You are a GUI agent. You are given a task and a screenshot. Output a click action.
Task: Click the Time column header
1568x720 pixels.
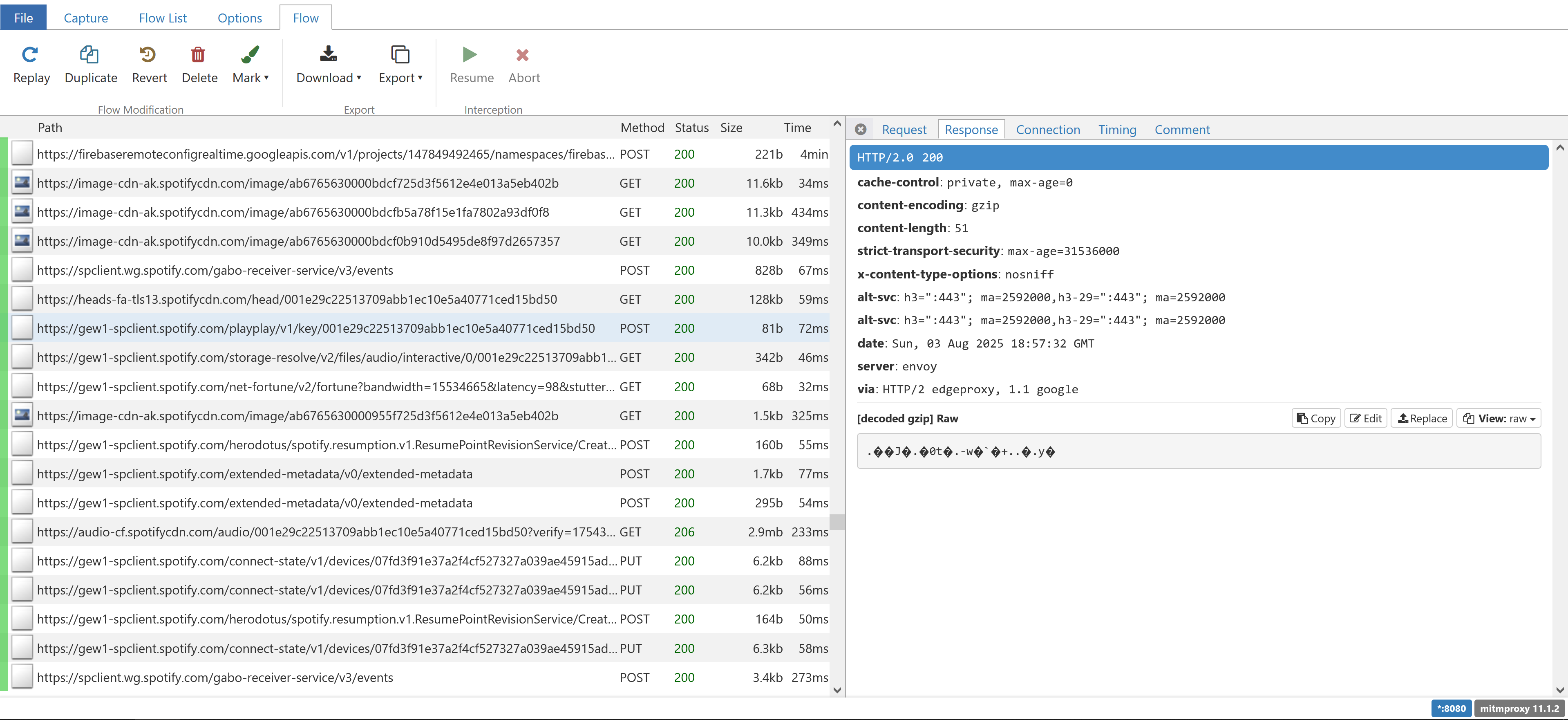pos(797,128)
